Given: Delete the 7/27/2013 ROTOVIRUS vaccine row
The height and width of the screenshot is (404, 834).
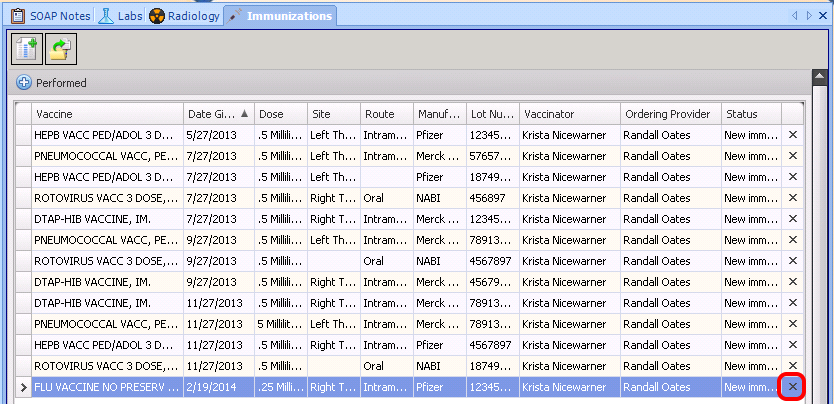Looking at the screenshot, I should click(x=793, y=198).
